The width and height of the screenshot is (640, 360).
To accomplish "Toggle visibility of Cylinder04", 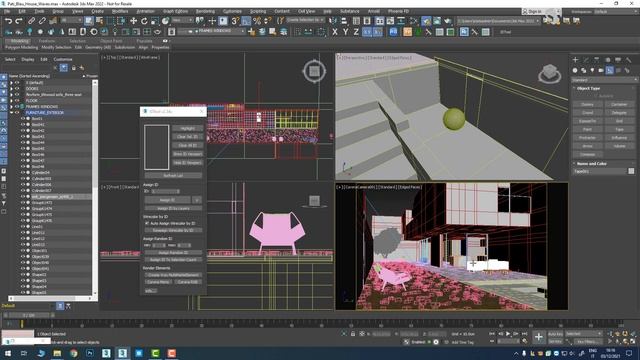I will 23,173.
